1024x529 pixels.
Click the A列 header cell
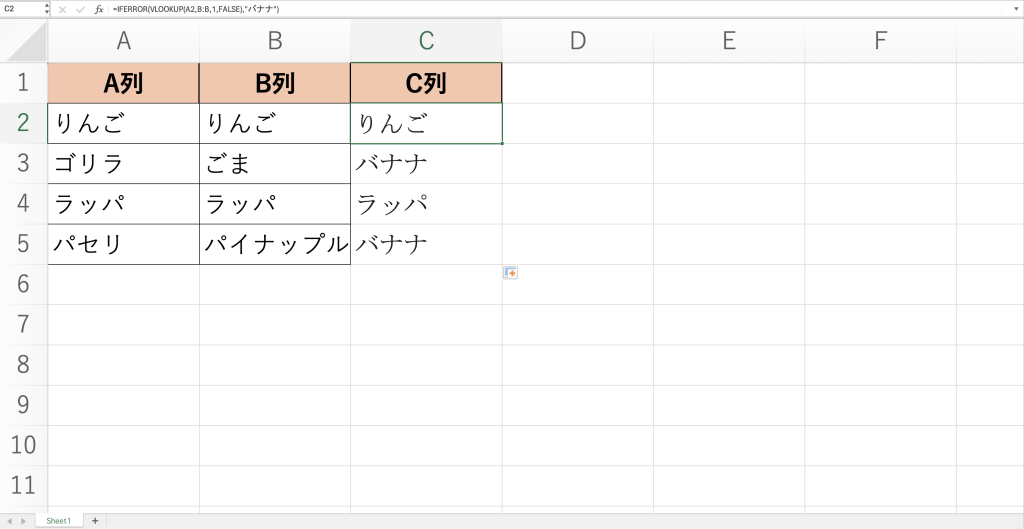(x=124, y=83)
